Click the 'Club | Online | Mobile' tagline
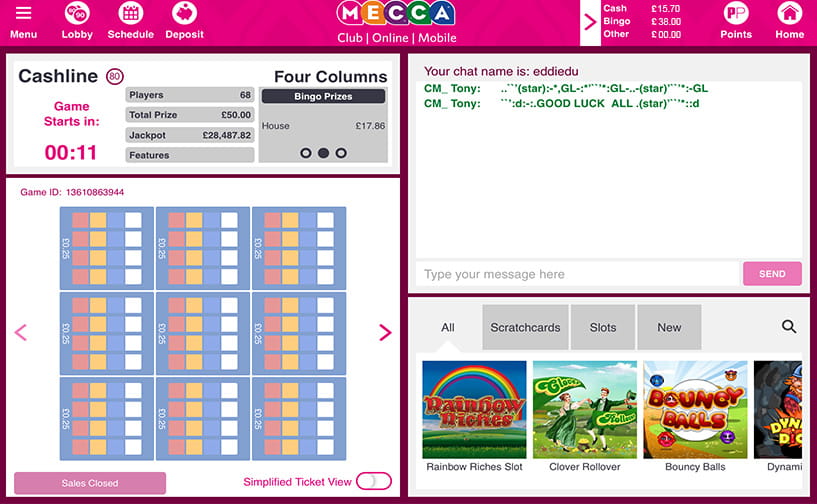The image size is (817, 504). (397, 38)
